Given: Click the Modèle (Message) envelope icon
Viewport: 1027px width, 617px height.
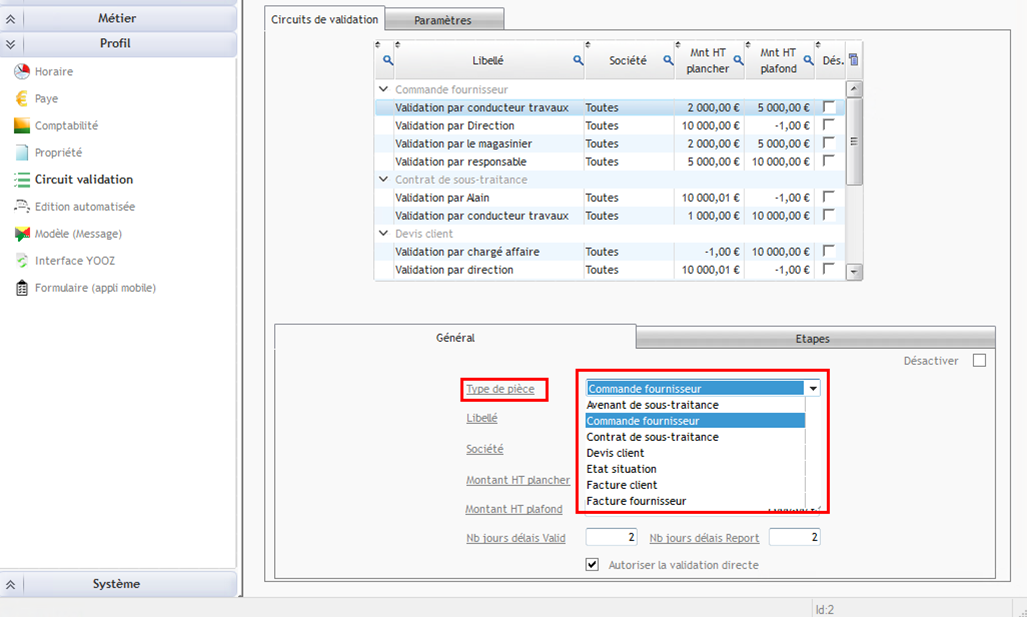Looking at the screenshot, I should 21,234.
